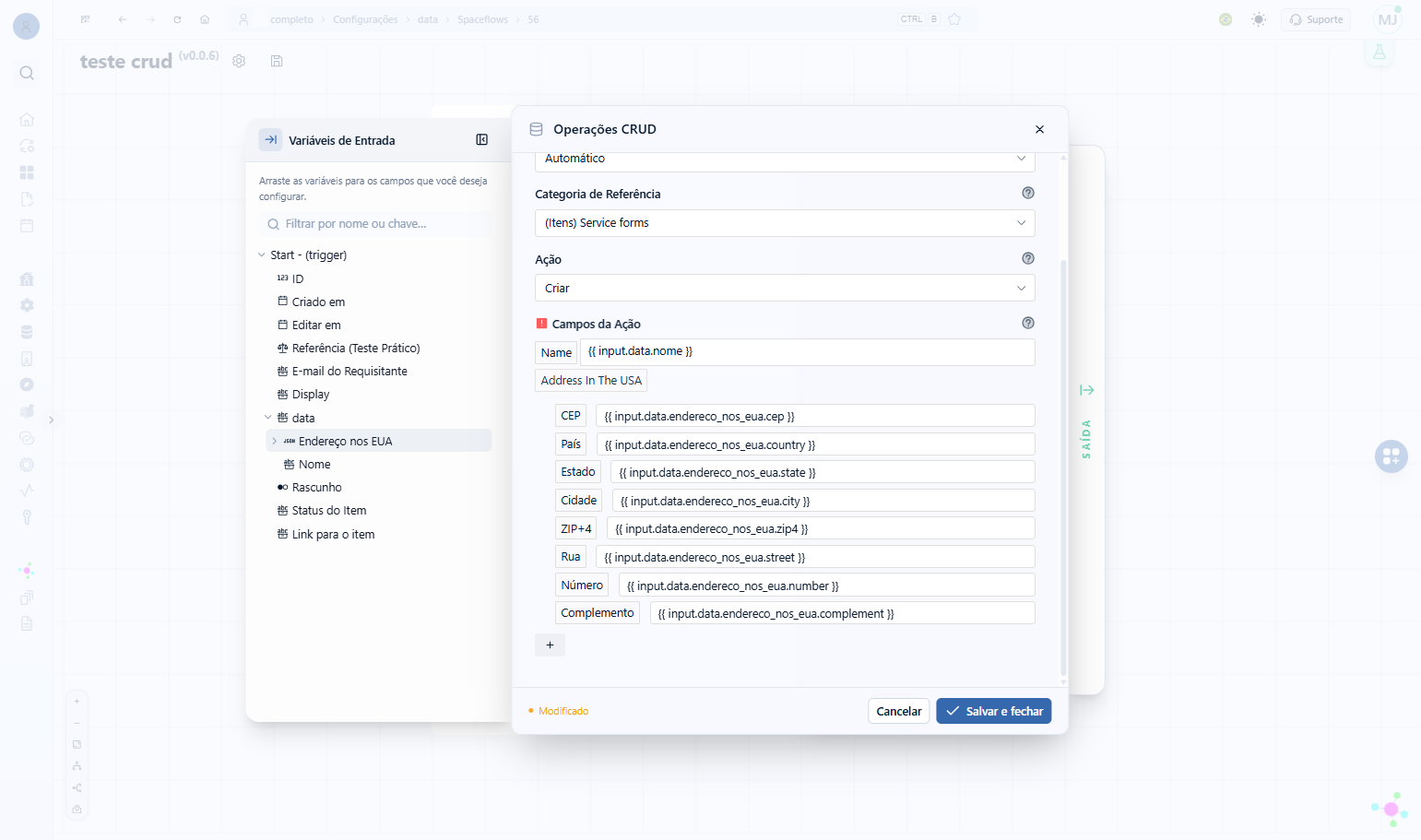The image size is (1421, 840).
Task: Collapse the Variáveis de Entrada panel
Action: click(x=481, y=140)
